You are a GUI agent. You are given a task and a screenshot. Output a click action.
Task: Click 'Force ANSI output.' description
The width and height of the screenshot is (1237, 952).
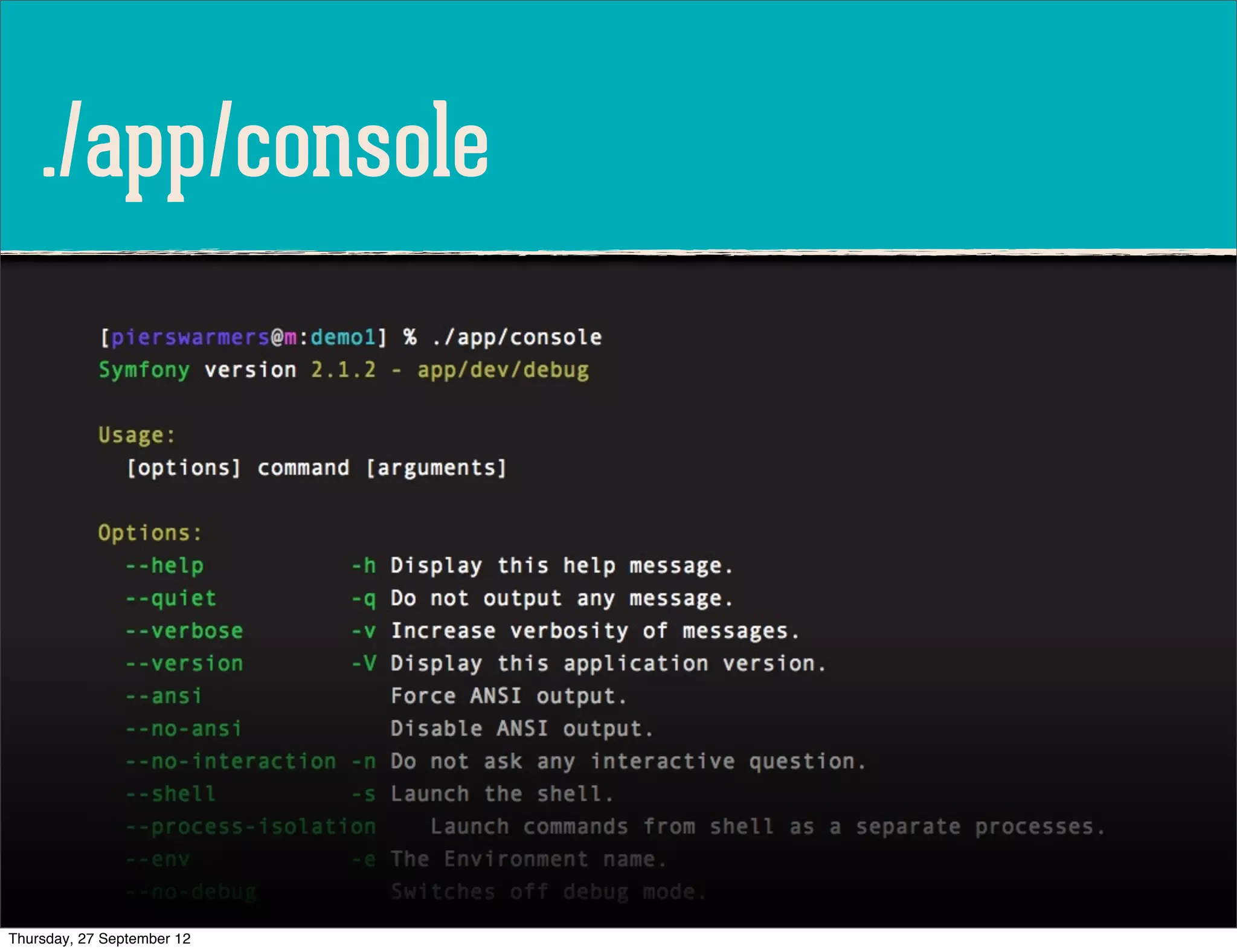[x=509, y=696]
